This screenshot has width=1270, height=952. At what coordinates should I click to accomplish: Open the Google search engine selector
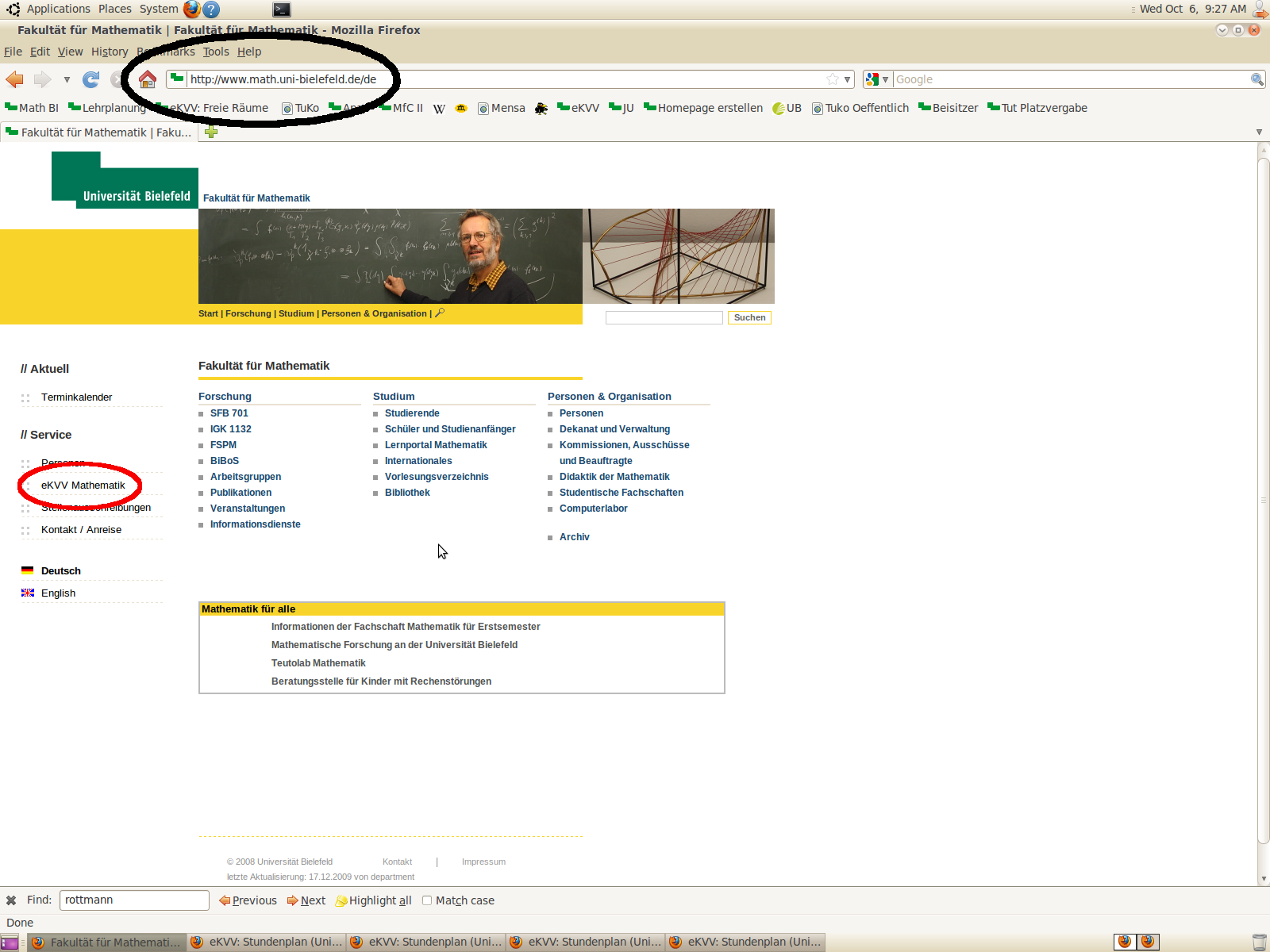(877, 79)
